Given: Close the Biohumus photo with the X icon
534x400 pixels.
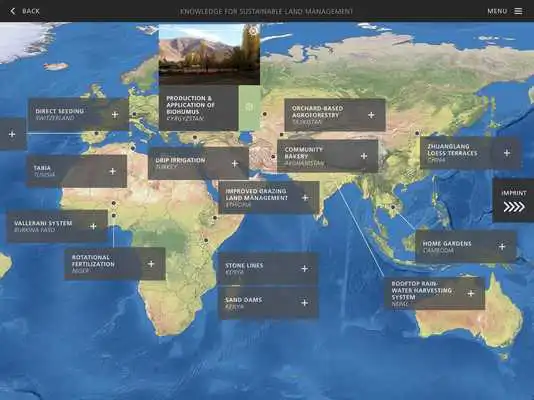Looking at the screenshot, I should pyautogui.click(x=253, y=31).
